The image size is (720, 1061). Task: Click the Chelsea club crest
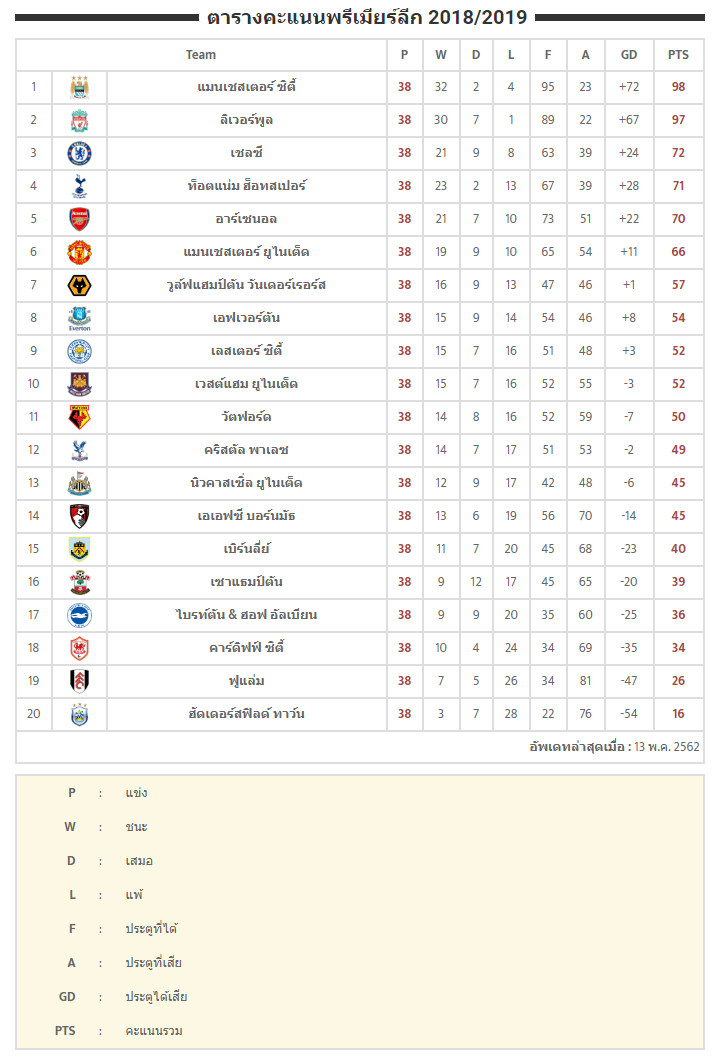(x=79, y=153)
